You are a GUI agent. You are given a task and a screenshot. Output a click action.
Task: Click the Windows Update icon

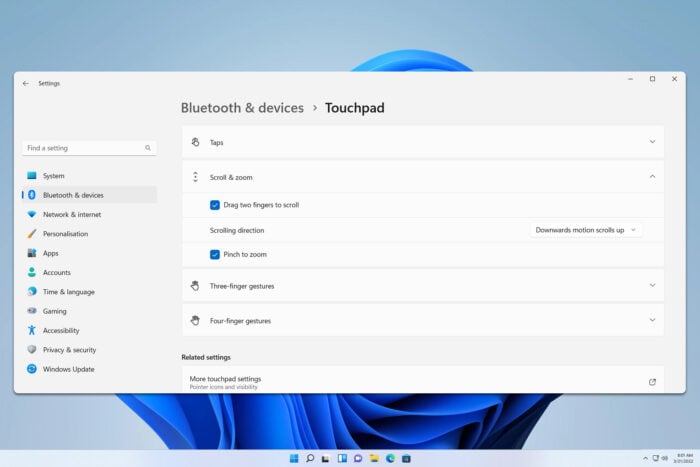[x=32, y=369]
